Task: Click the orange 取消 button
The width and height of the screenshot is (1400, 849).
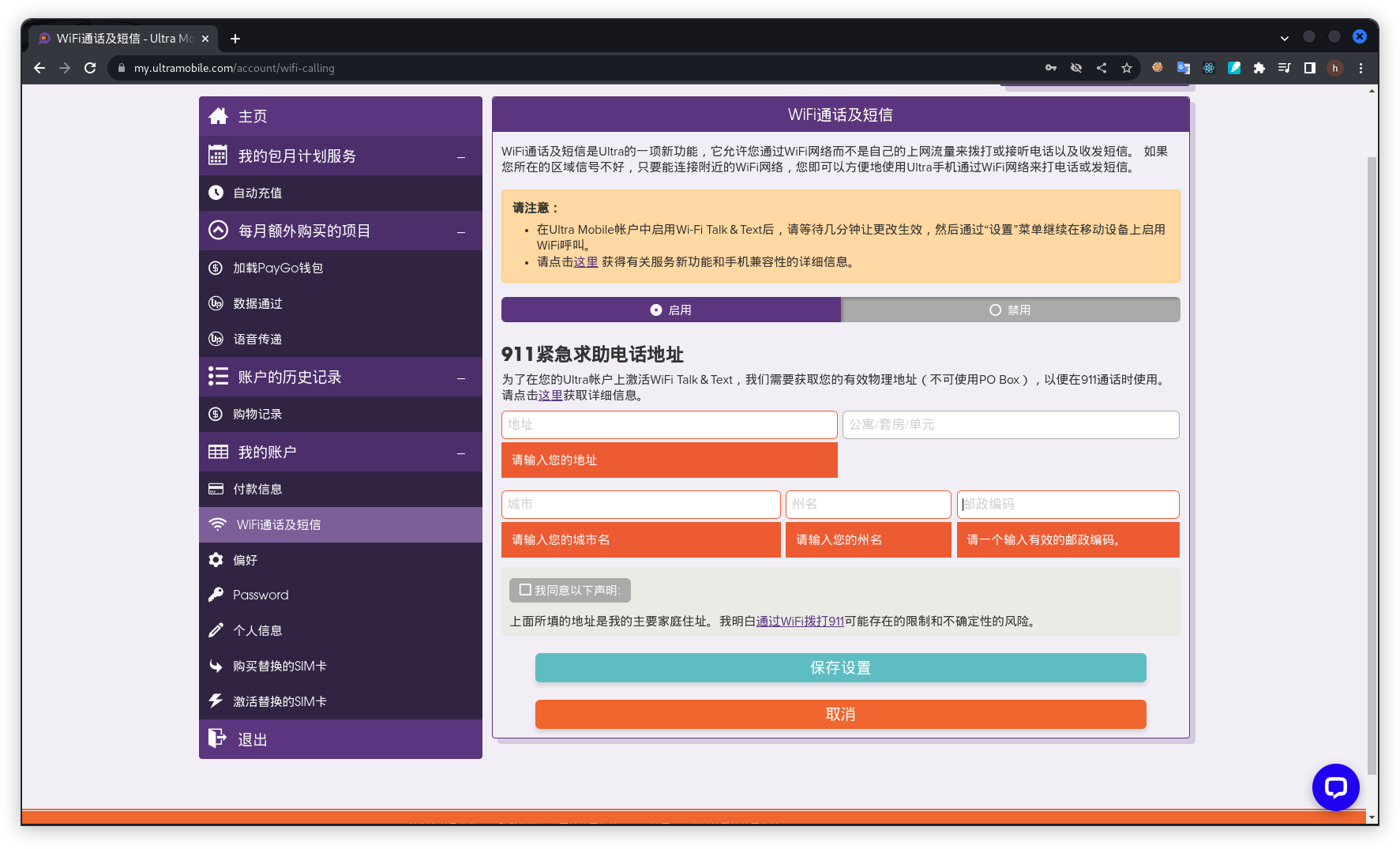Action: point(840,714)
